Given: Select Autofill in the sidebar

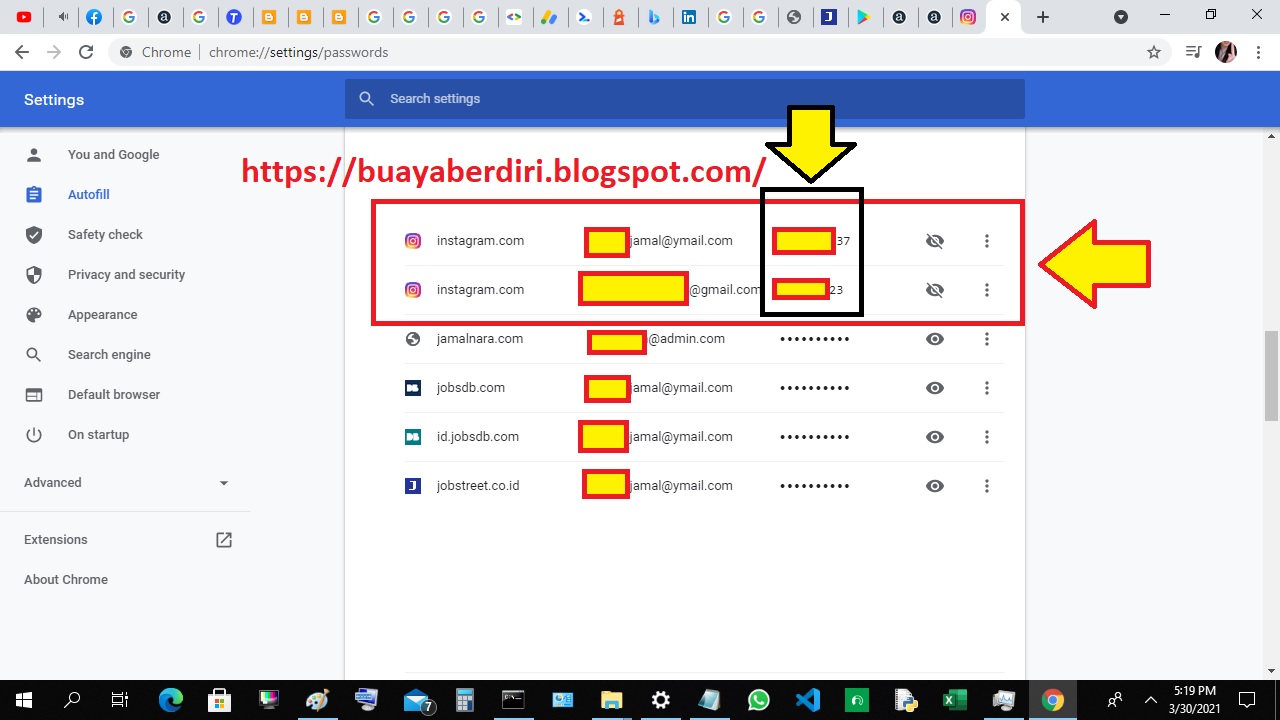Looking at the screenshot, I should (x=88, y=195).
